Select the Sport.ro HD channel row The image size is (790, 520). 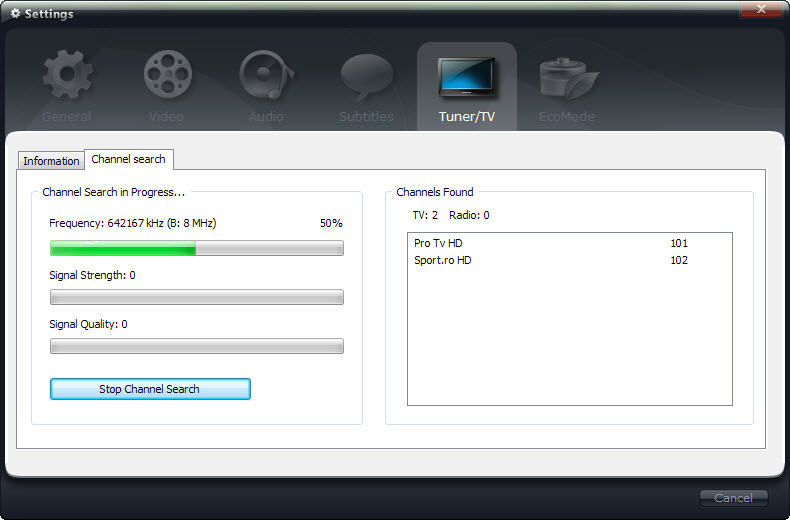click(x=569, y=260)
